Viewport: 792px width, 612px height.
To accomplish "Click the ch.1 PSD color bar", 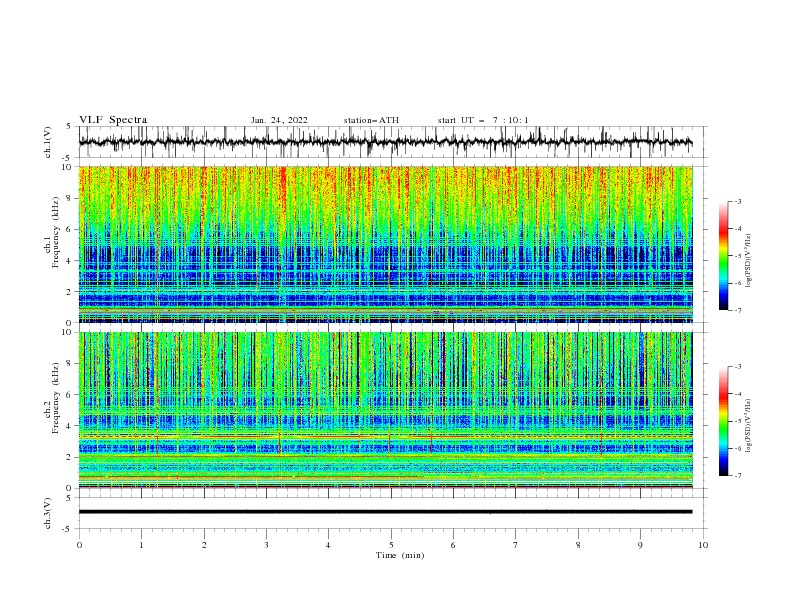I will (x=723, y=256).
